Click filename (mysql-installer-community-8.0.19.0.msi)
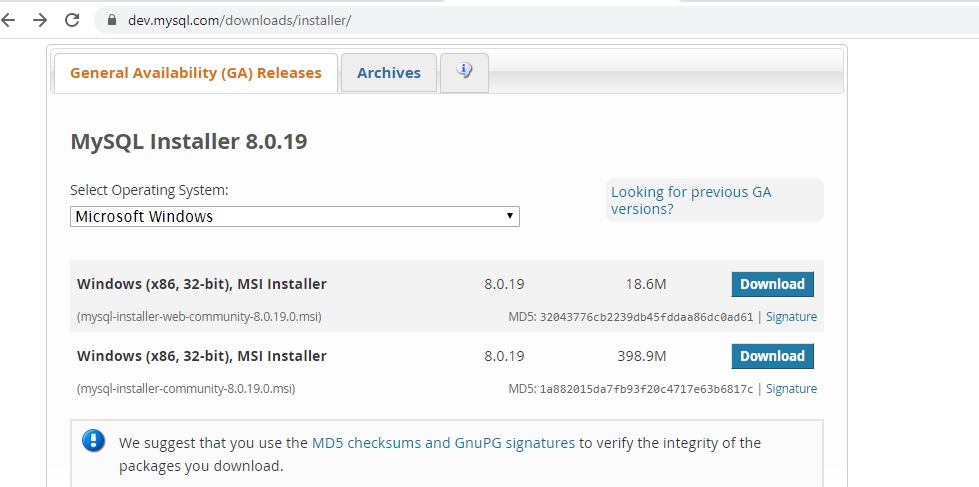Viewport: 979px width, 487px height. 186,388
